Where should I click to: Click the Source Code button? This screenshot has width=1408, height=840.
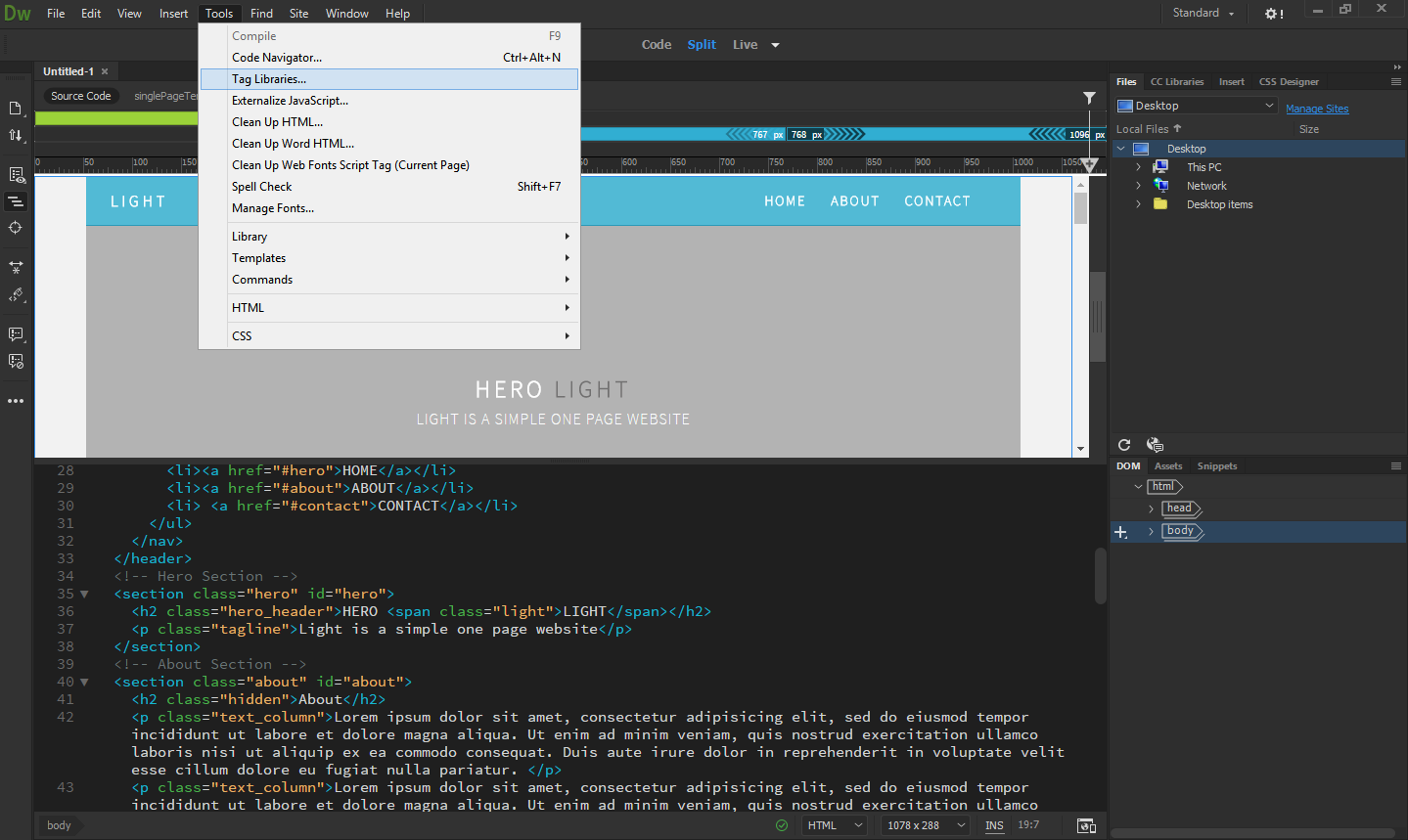(x=80, y=96)
